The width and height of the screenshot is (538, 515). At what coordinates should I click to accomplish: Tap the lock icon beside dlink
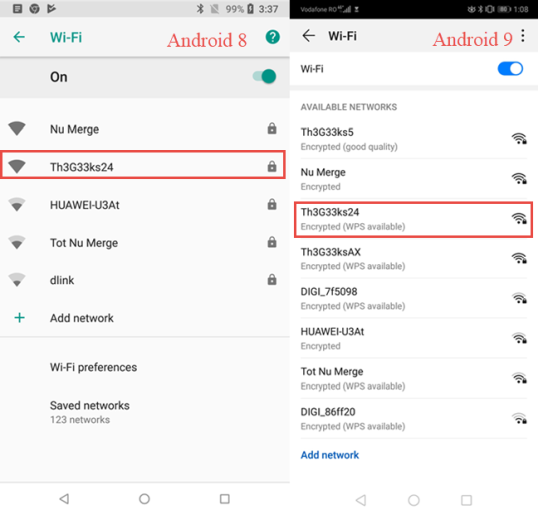272,280
